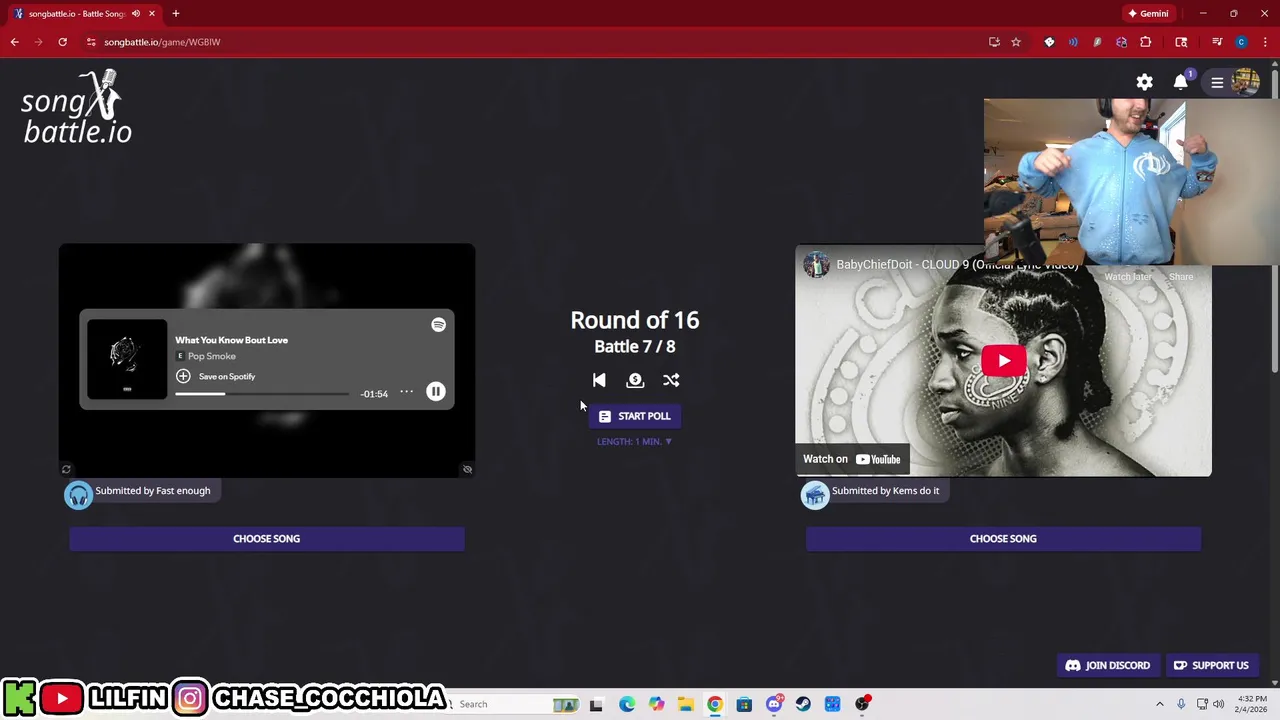Open the Extensions puzzle icon

pos(1145,42)
